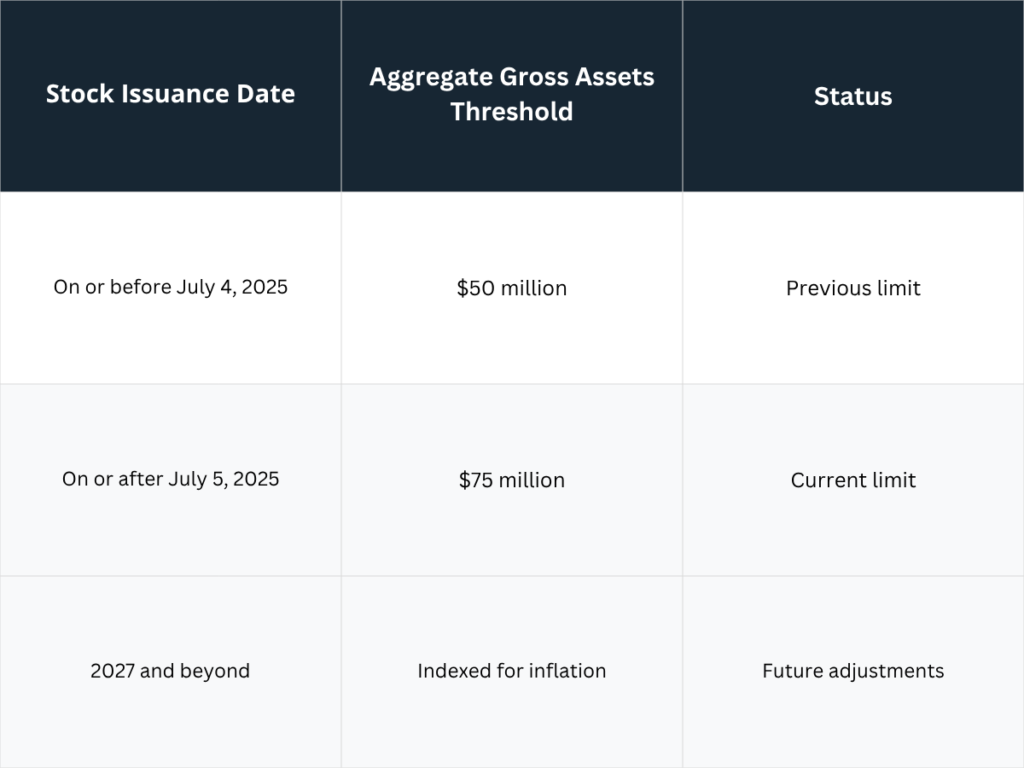Image resolution: width=1024 pixels, height=768 pixels.
Task: Select the "On or before July 4, 2025" cell
Action: click(x=170, y=288)
